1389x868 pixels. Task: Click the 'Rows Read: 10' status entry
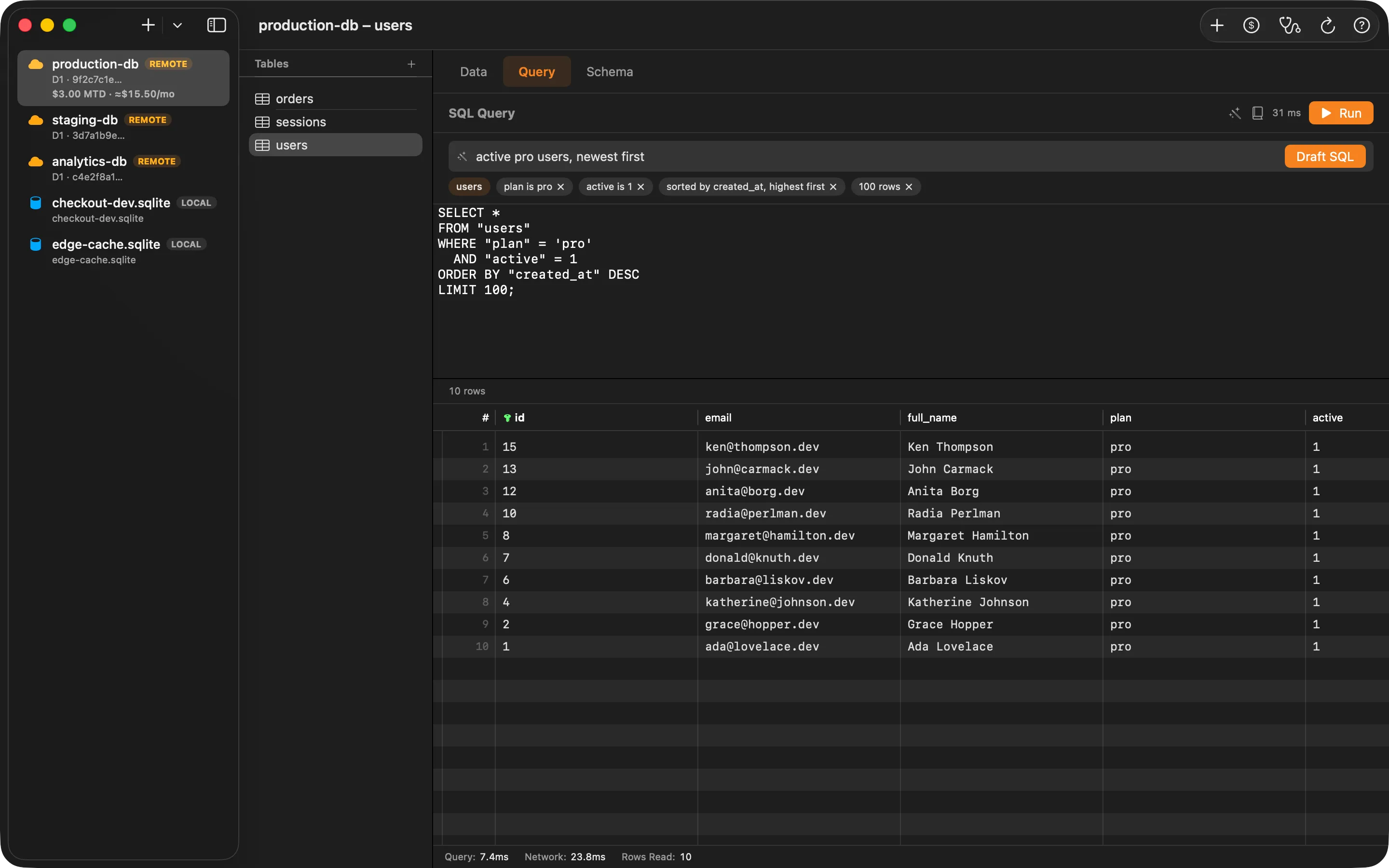tap(656, 856)
